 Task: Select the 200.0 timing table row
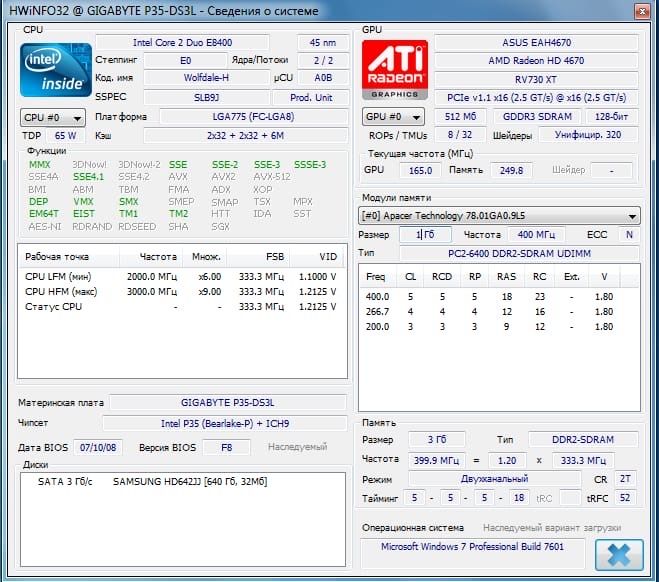click(499, 327)
